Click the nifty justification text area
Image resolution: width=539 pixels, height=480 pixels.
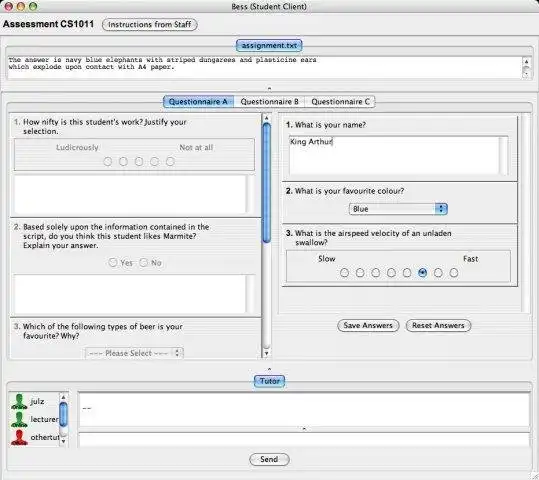point(131,194)
